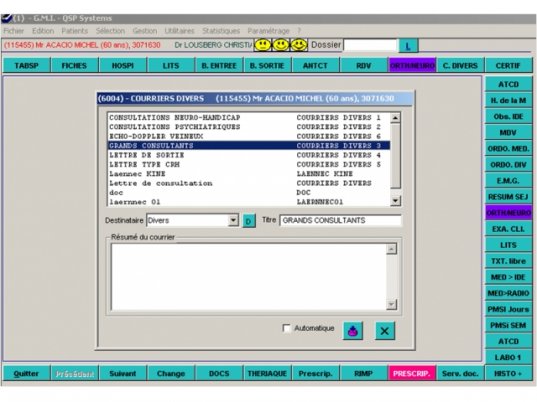Click the middle yellow smiley face icon
Screen dimensions: 537x402
(x=281, y=45)
